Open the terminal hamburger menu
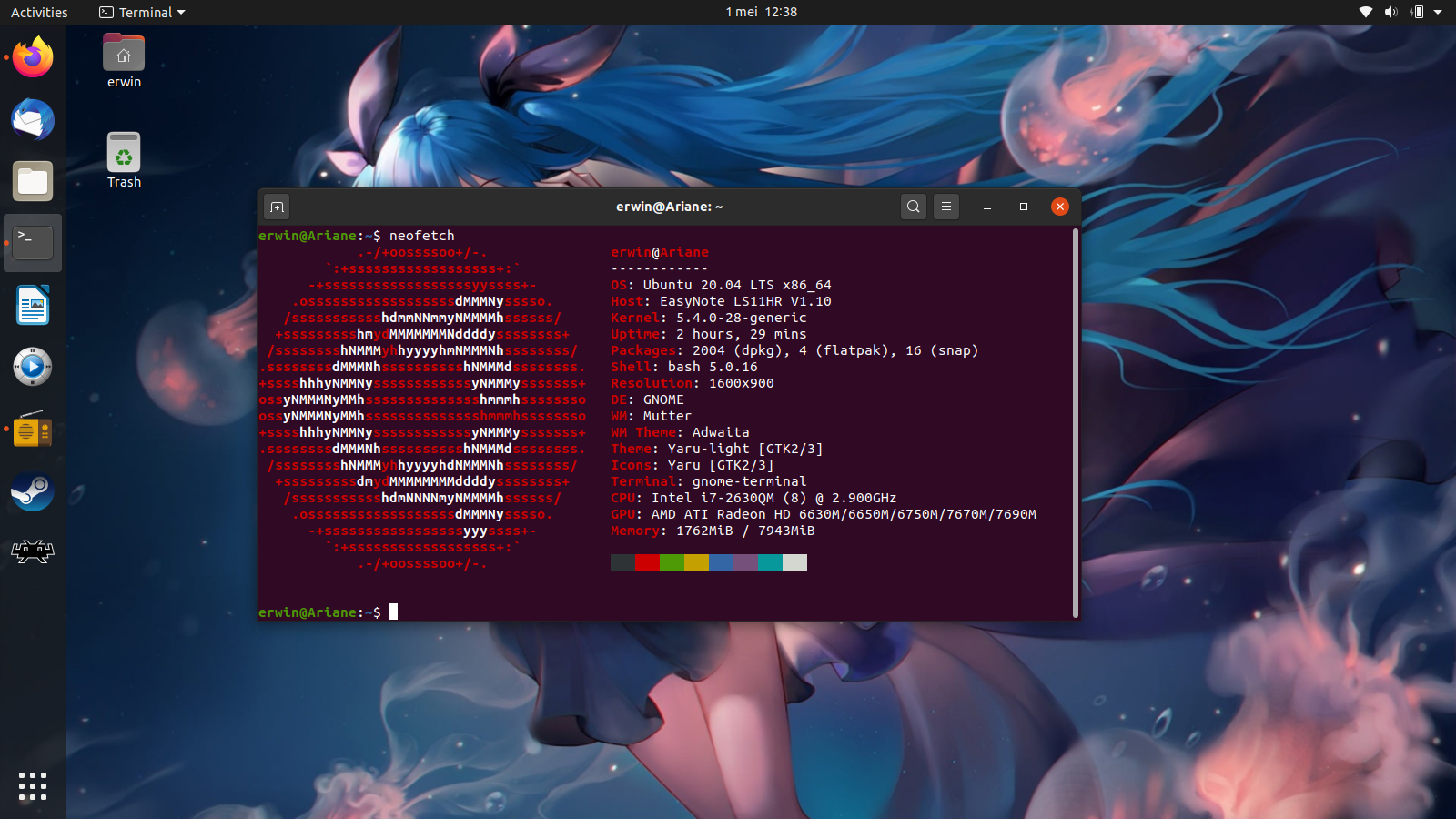The image size is (1456, 819). [946, 207]
